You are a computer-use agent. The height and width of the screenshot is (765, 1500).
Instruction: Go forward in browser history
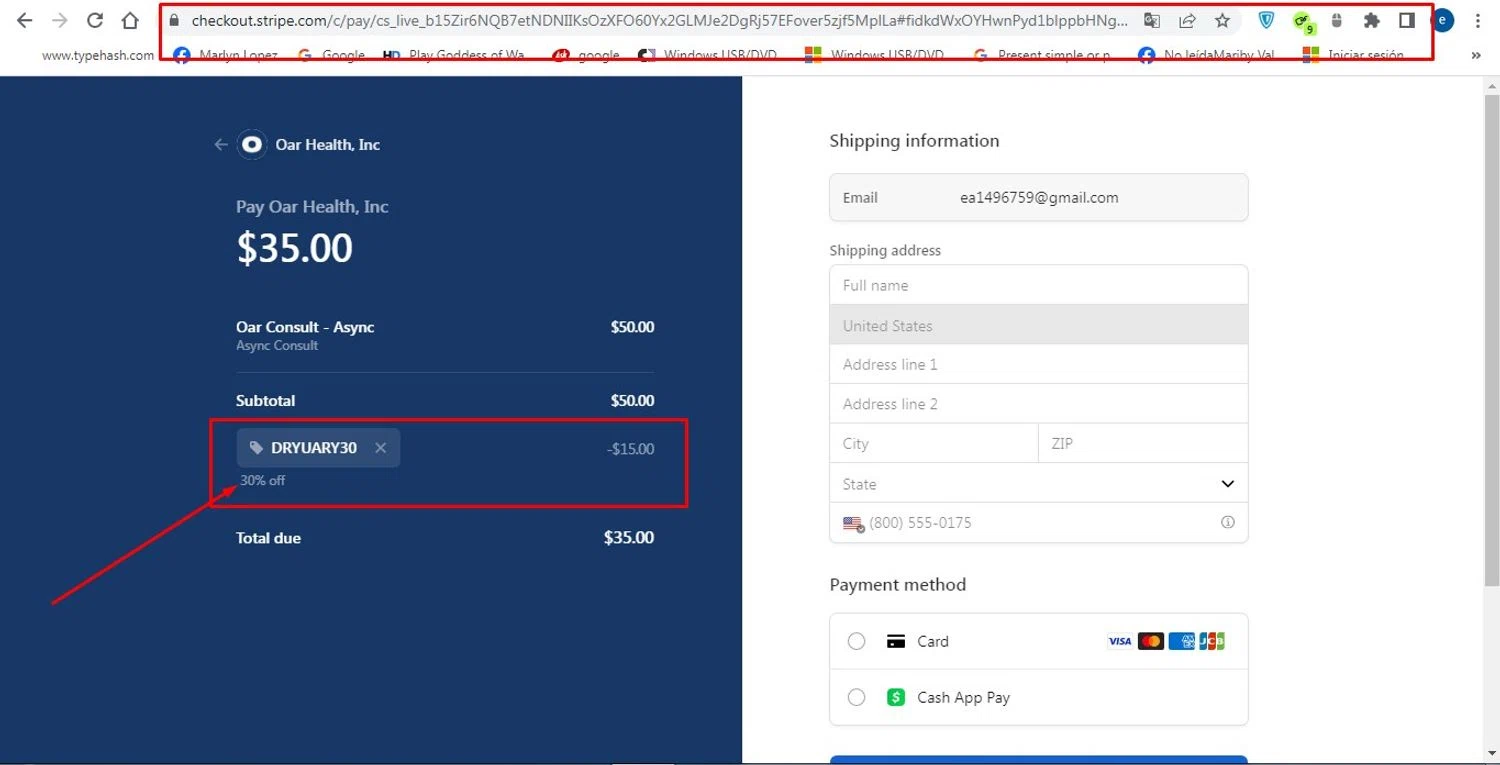60,20
